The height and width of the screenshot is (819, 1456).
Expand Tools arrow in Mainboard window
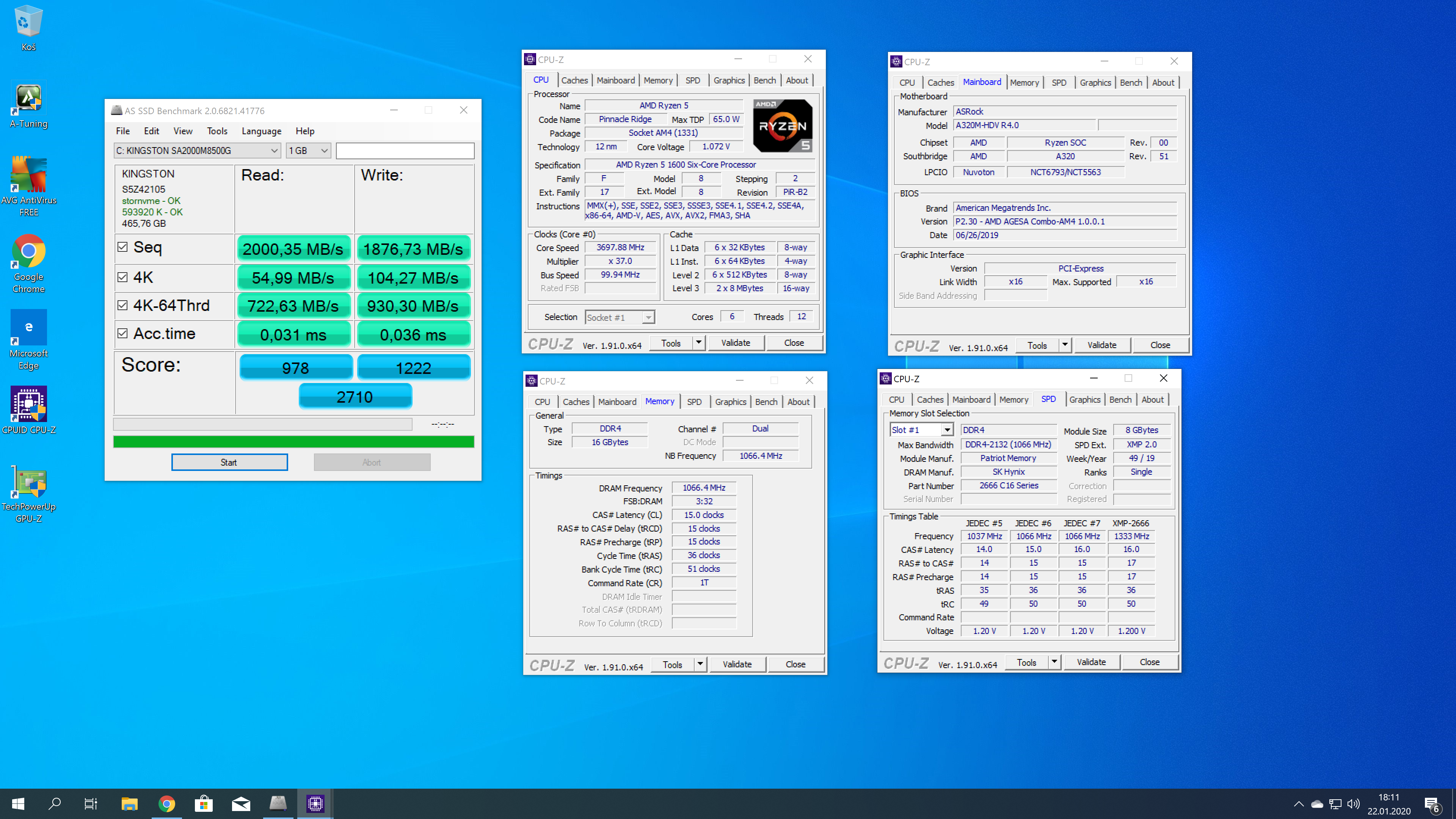click(1065, 345)
